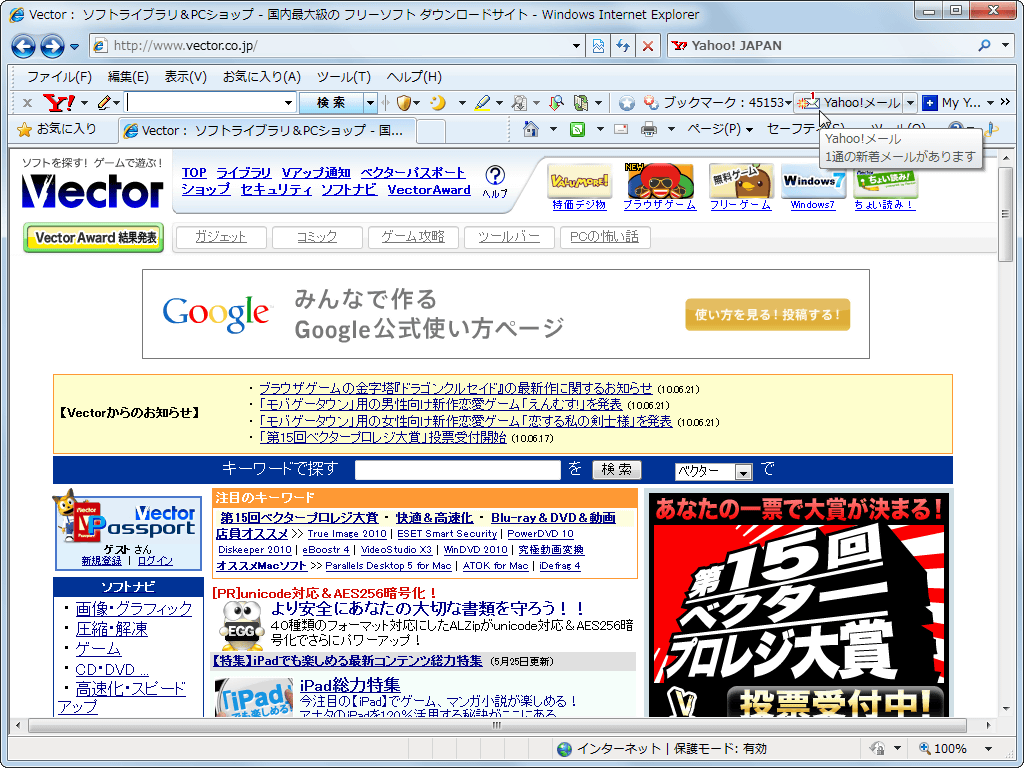Open the search provider dropdown beside the magnifier

click(x=1006, y=46)
